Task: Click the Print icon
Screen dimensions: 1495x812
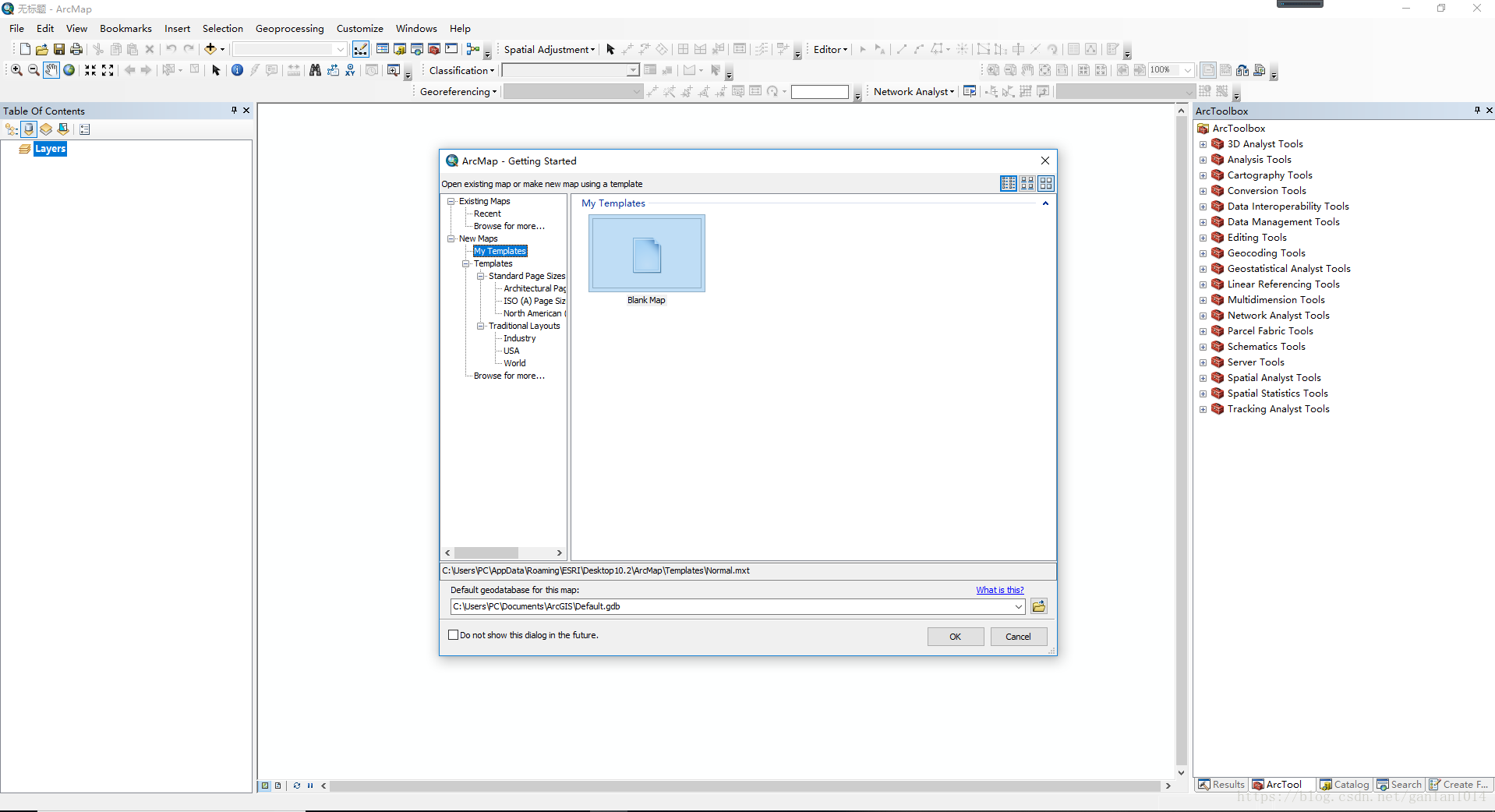Action: coord(76,49)
